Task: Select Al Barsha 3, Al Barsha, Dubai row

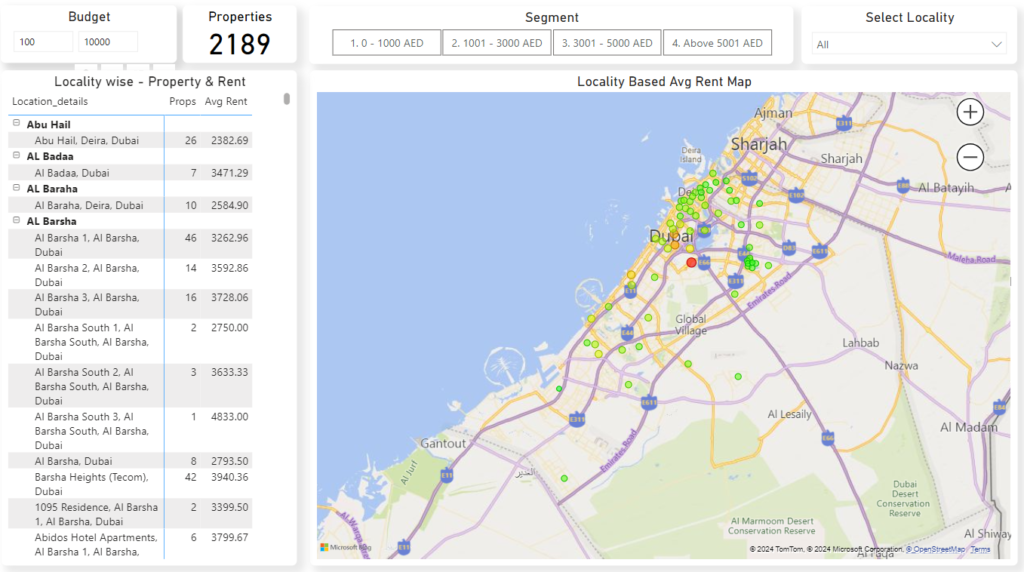Action: 130,304
